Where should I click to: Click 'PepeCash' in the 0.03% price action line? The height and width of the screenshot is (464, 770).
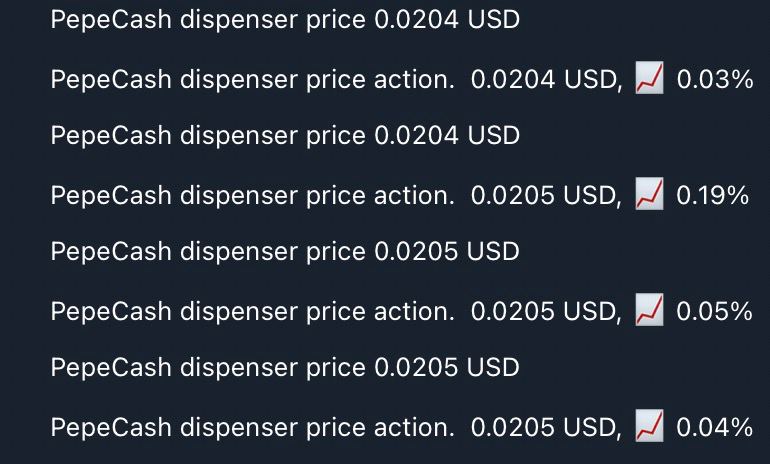coord(111,80)
